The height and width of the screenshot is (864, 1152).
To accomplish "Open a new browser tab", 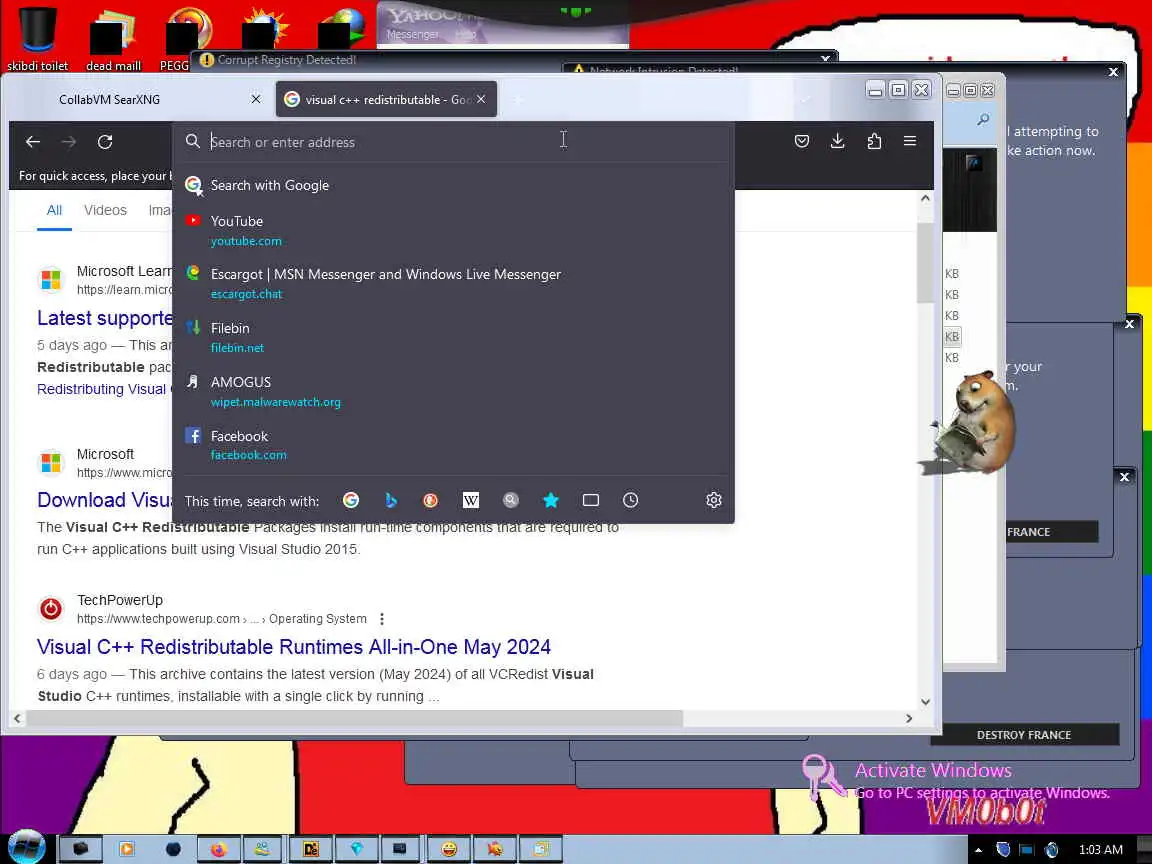I will tap(517, 99).
